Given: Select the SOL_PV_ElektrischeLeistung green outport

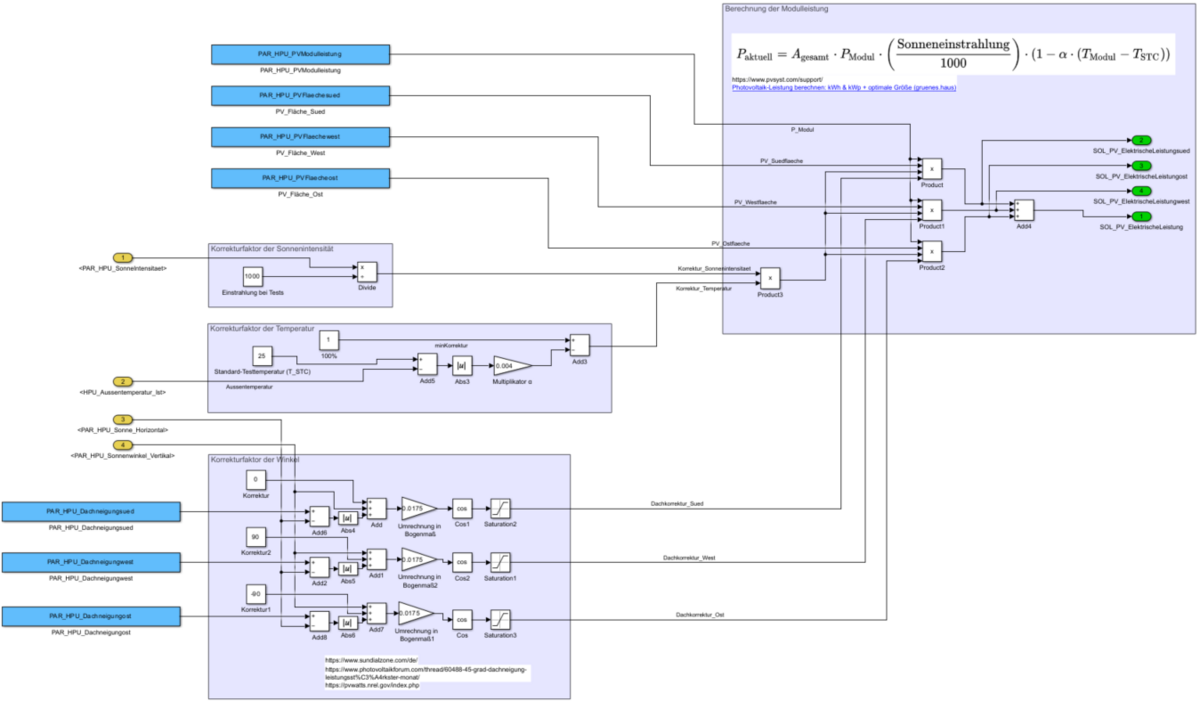Looking at the screenshot, I should (1141, 216).
